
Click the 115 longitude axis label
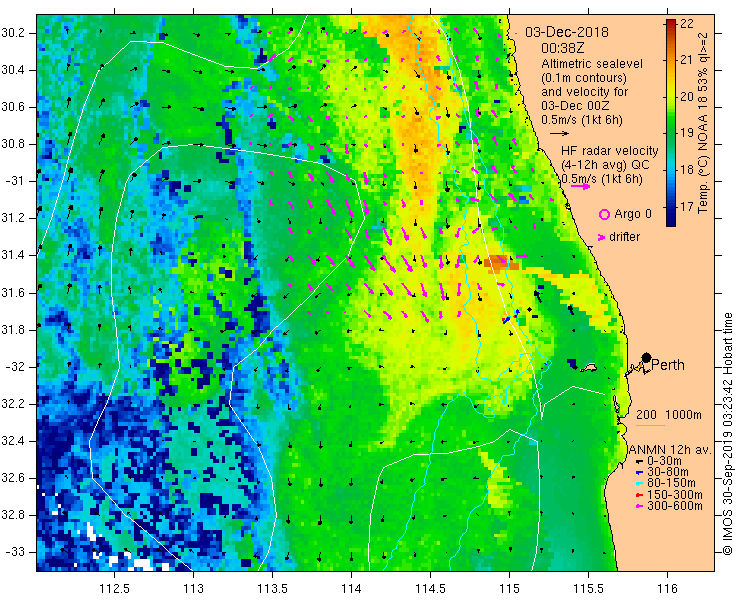coord(509,589)
